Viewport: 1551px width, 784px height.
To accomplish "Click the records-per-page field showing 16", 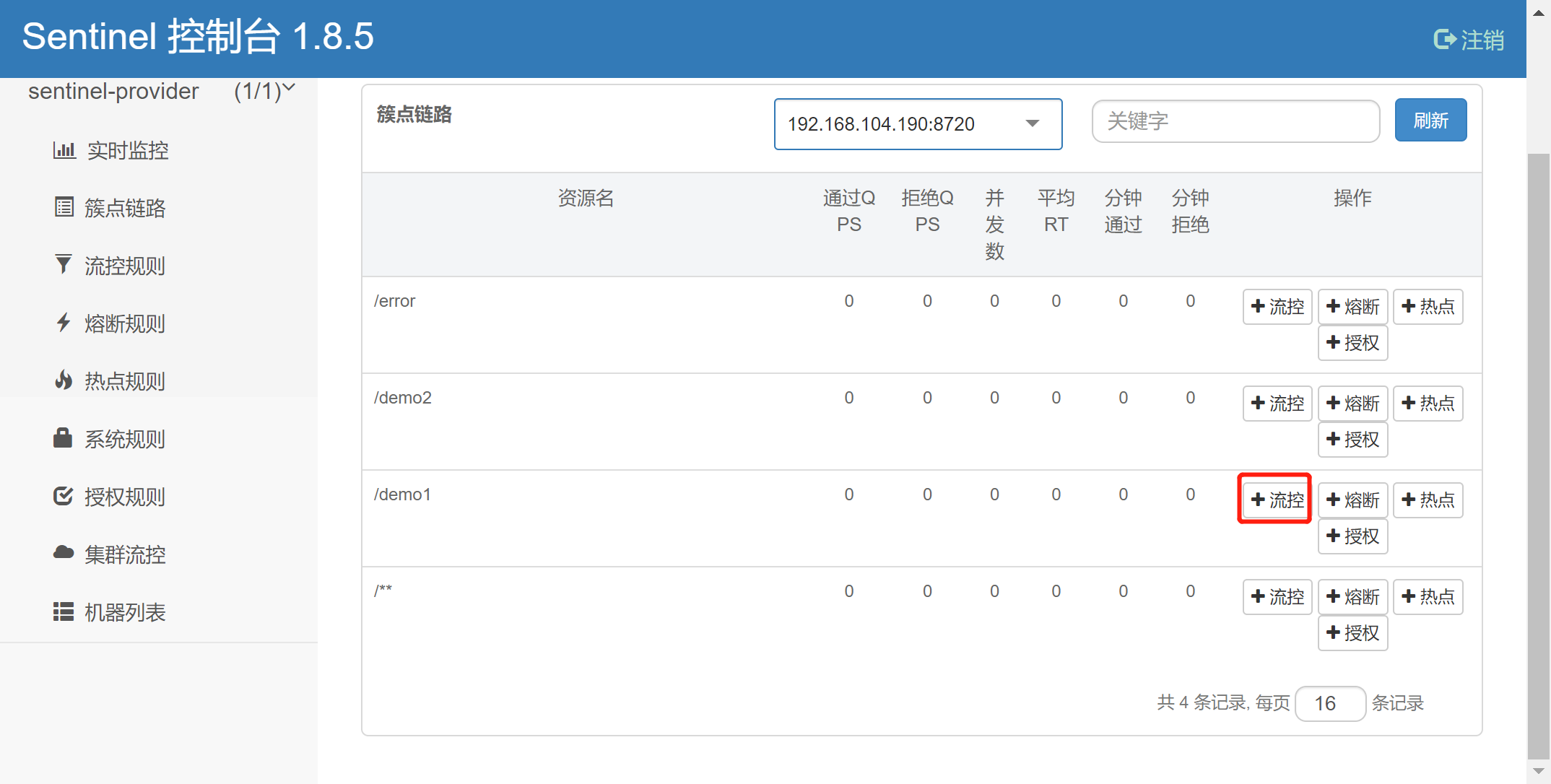I will pyautogui.click(x=1330, y=703).
